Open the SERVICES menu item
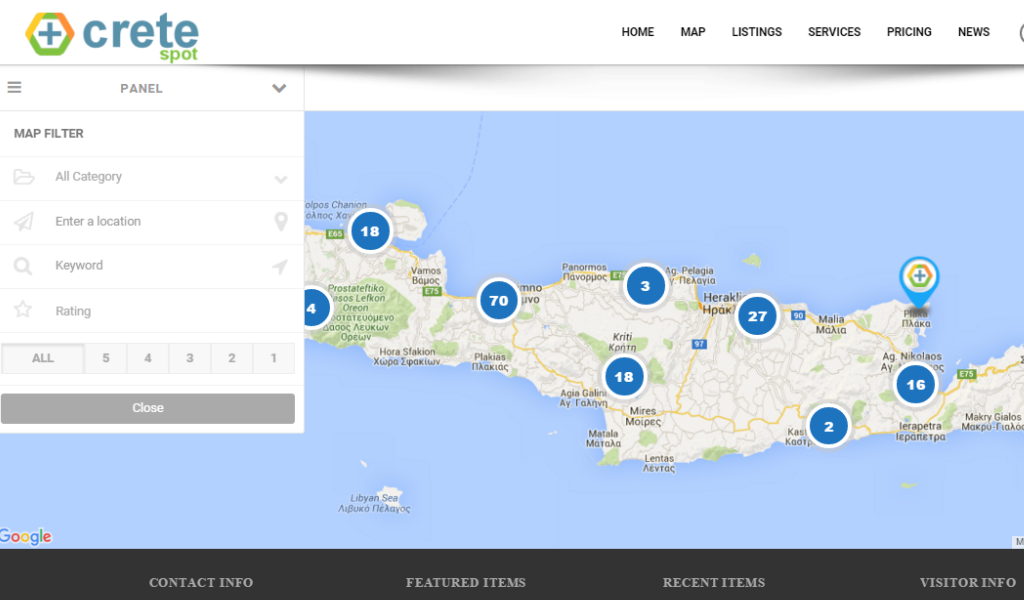The image size is (1024, 600). (x=834, y=32)
